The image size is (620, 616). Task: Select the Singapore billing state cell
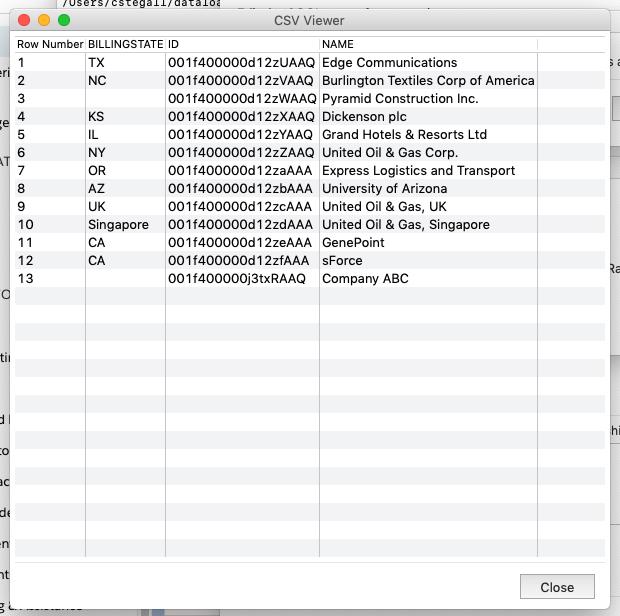pyautogui.click(x=125, y=225)
